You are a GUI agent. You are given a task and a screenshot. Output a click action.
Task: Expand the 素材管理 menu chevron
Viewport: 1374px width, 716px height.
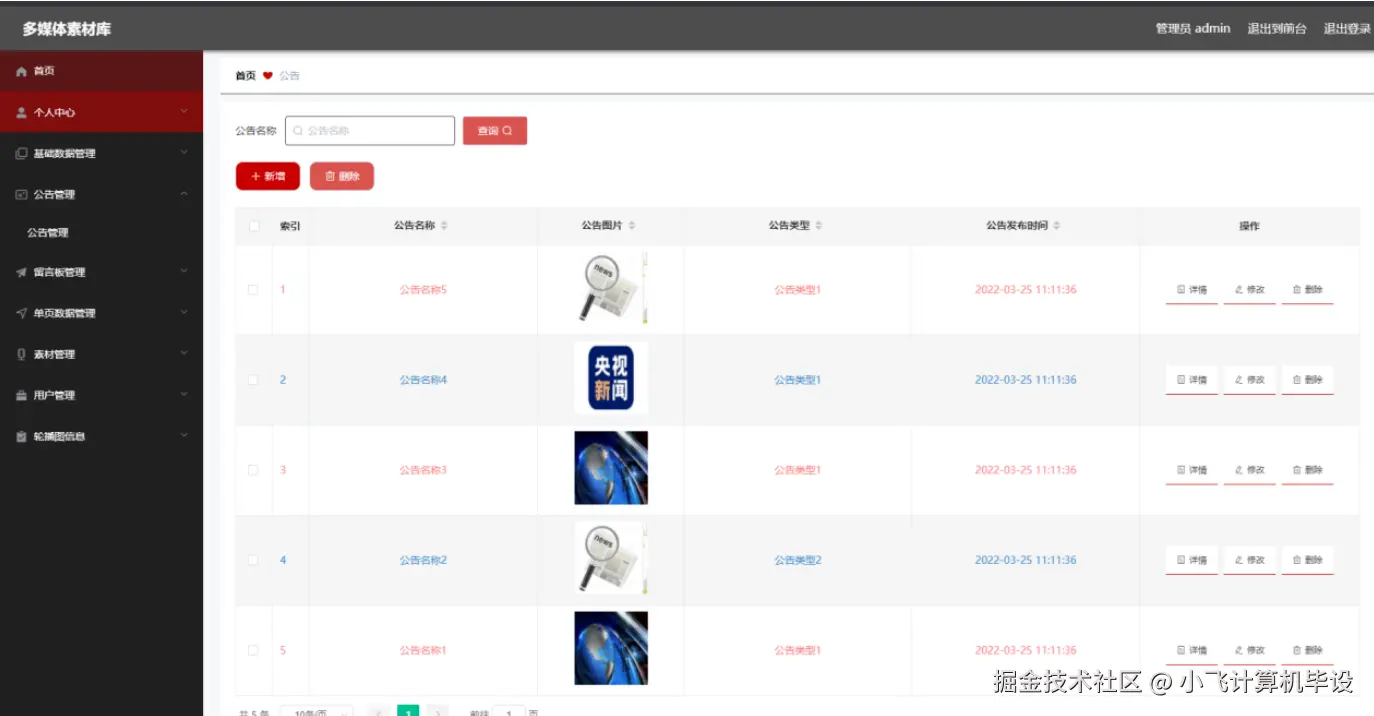click(x=184, y=353)
